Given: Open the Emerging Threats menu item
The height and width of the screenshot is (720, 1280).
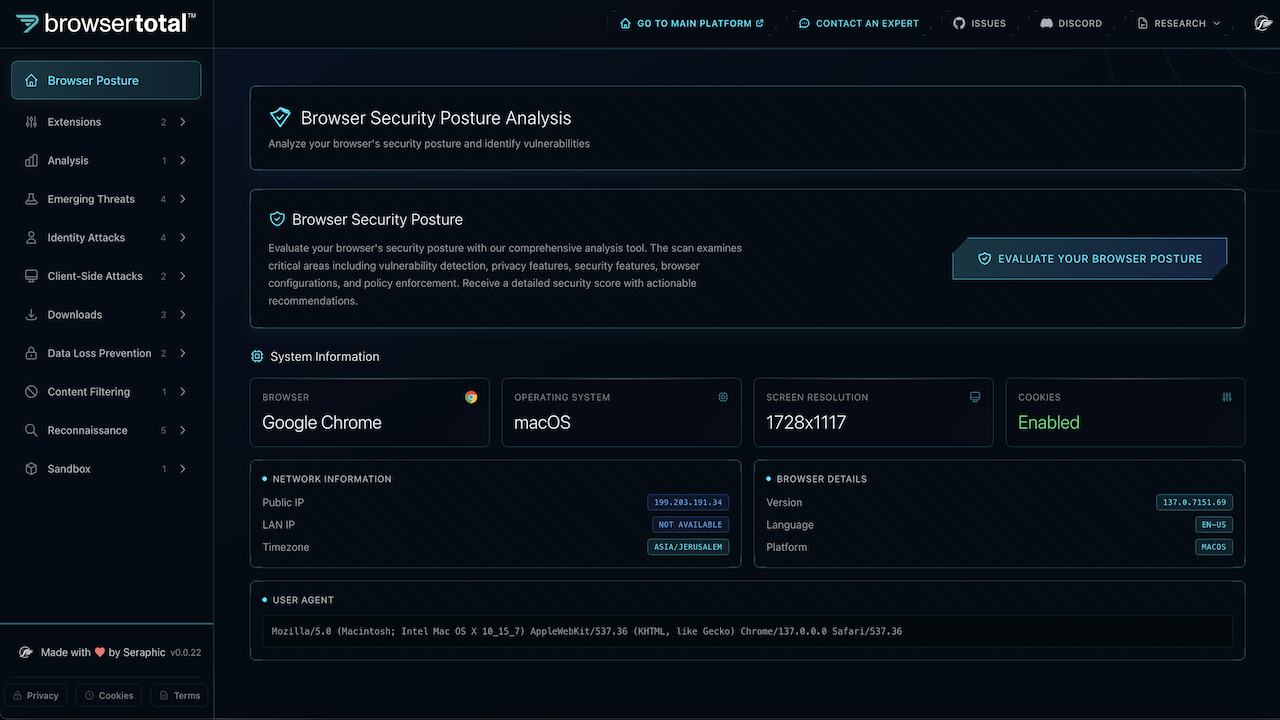Looking at the screenshot, I should click(106, 199).
